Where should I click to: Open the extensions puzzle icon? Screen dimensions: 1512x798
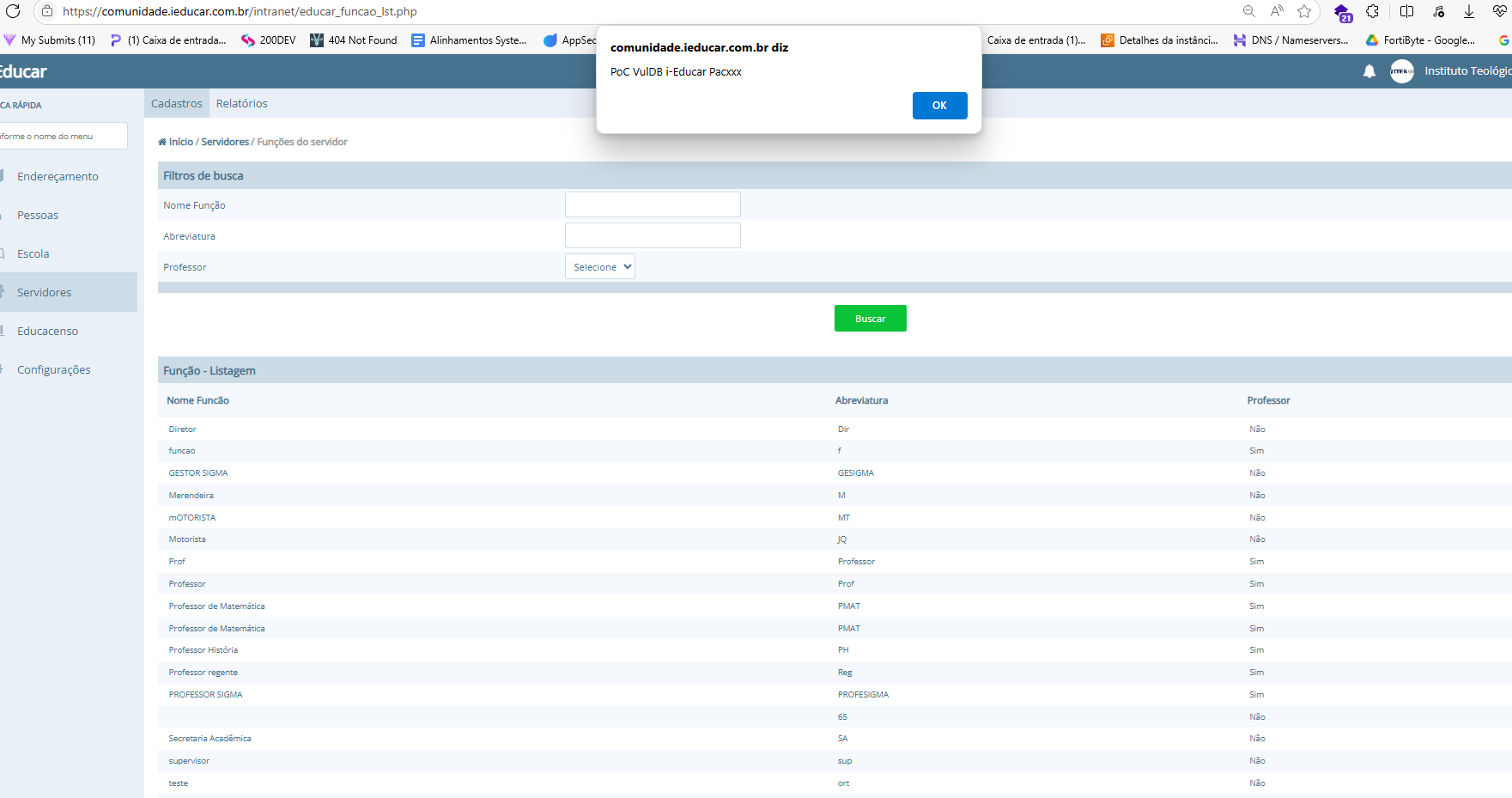tap(1372, 11)
